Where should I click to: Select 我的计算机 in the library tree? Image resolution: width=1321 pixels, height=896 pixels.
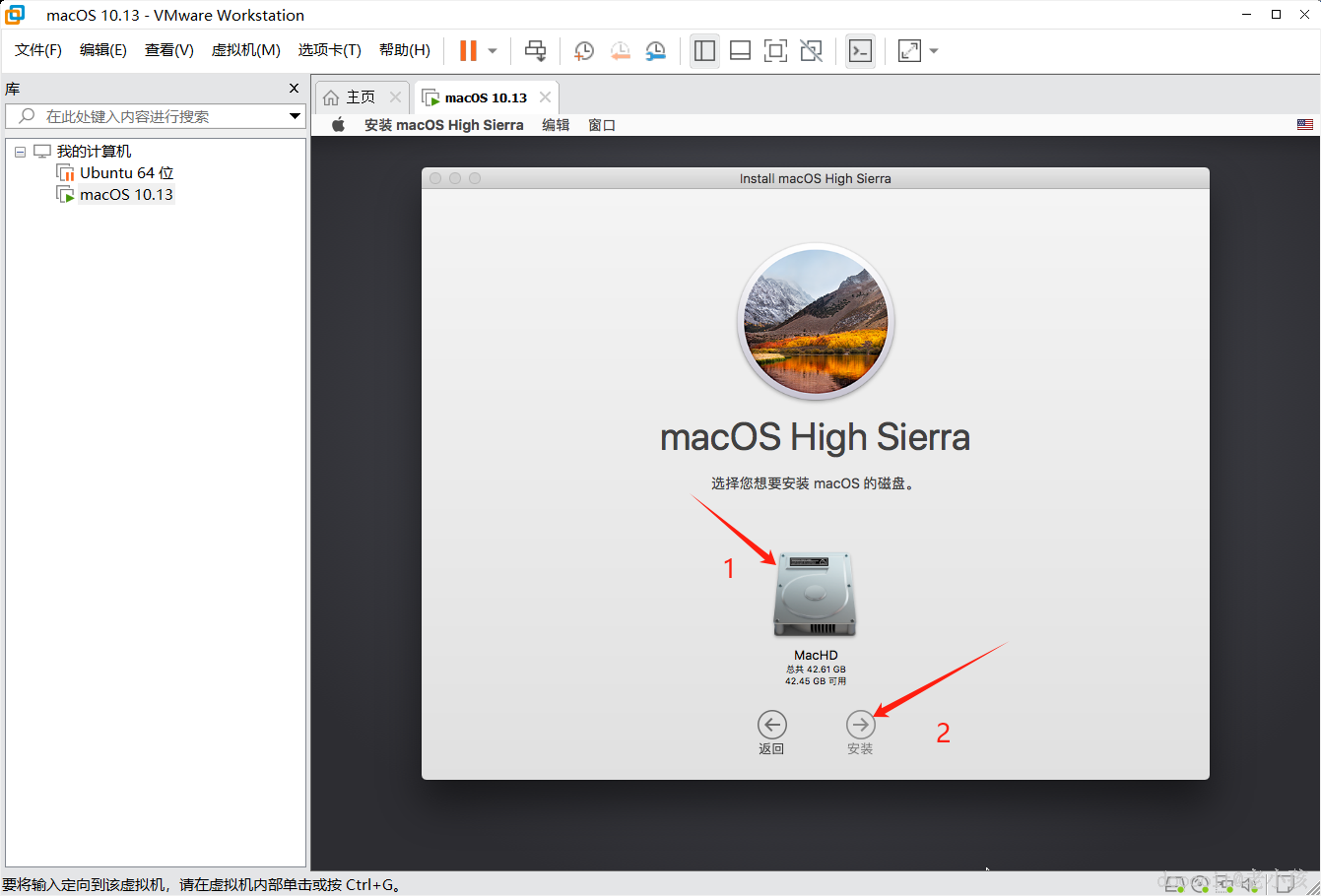pyautogui.click(x=94, y=152)
